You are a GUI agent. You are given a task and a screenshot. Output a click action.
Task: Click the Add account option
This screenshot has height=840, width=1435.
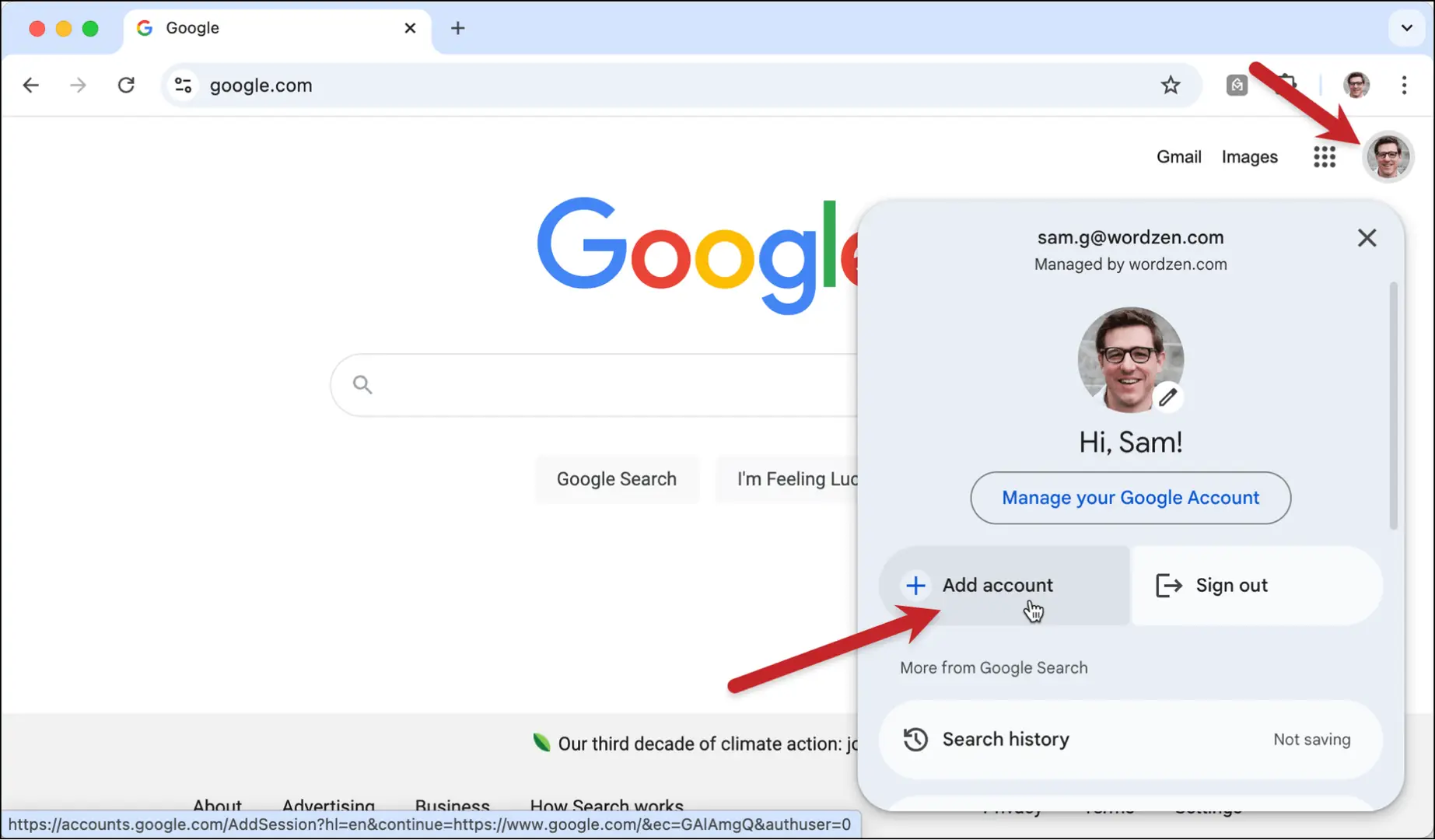tap(1004, 586)
